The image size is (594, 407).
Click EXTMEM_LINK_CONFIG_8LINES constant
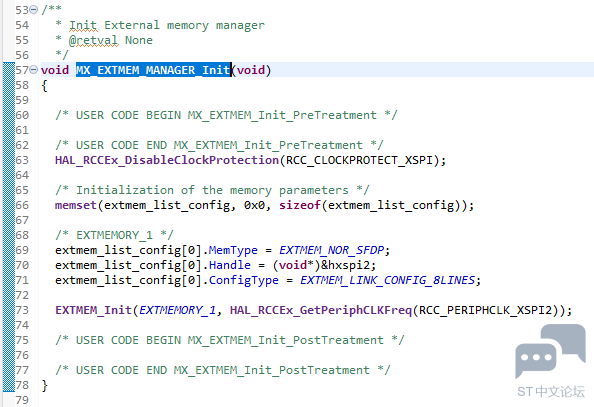[x=387, y=280]
